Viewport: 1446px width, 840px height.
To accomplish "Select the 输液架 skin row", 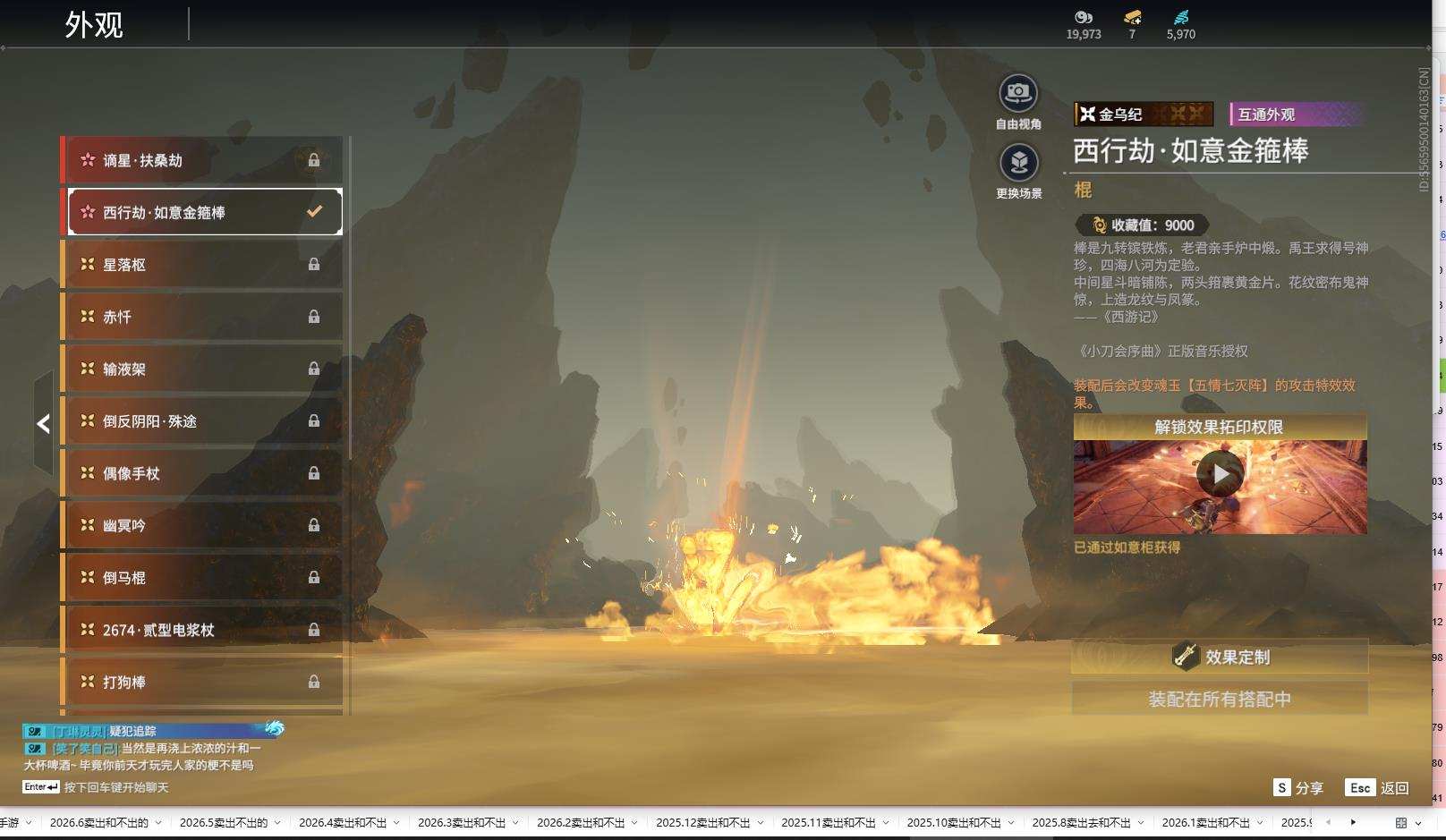I will coord(201,369).
